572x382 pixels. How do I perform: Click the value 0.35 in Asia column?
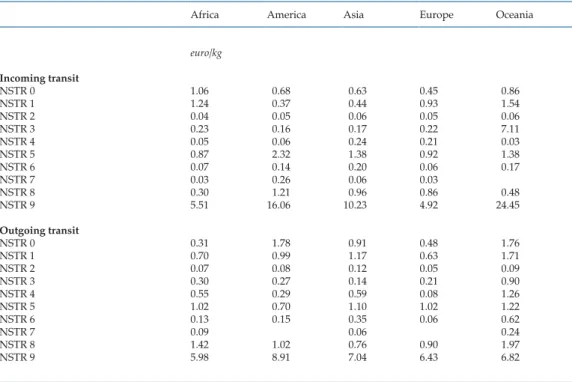pyautogui.click(x=358, y=319)
